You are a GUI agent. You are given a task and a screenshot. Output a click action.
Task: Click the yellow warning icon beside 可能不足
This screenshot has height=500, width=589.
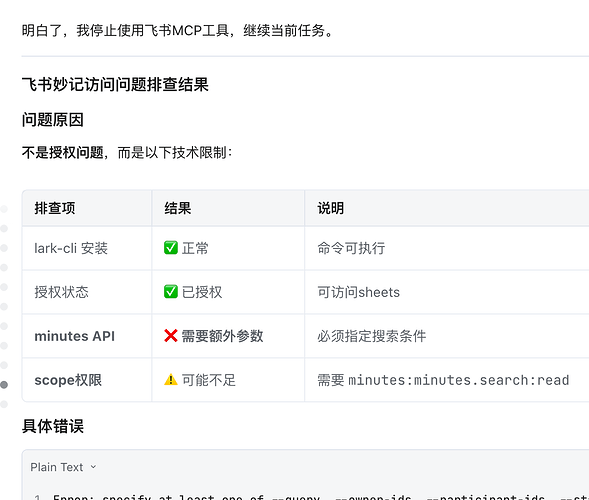click(x=171, y=380)
